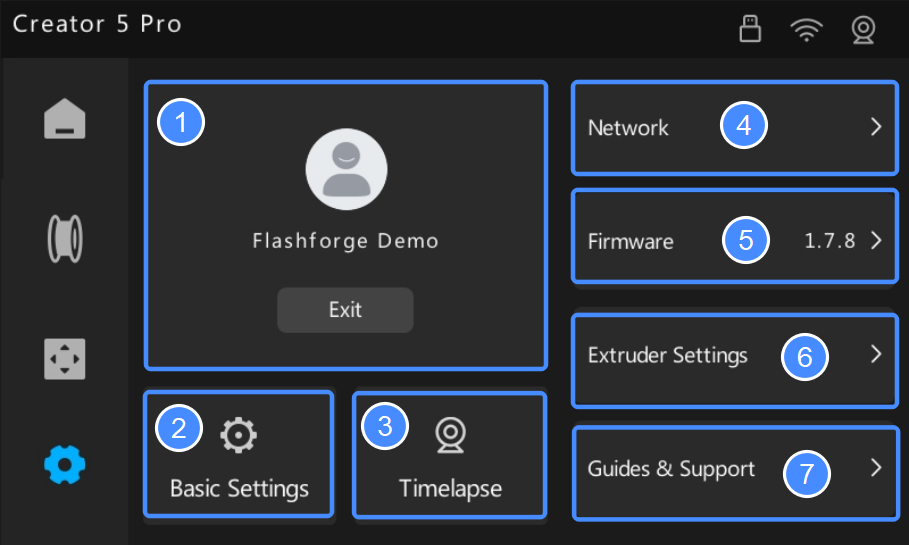909x545 pixels.
Task: Expand the Guides & Support chevron
Action: pyautogui.click(x=876, y=467)
